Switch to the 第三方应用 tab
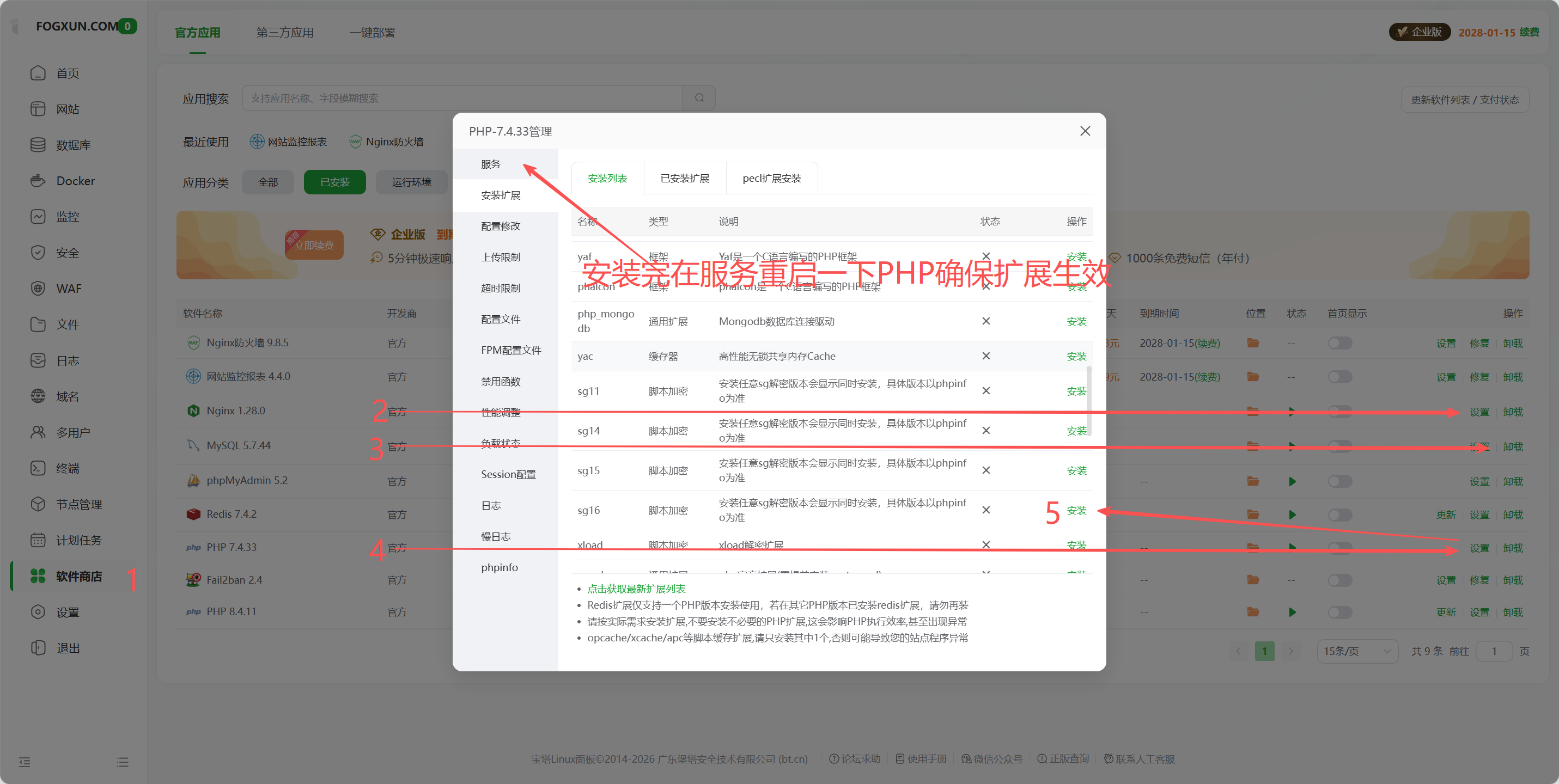Screen dimensions: 1559x784 click(x=285, y=32)
